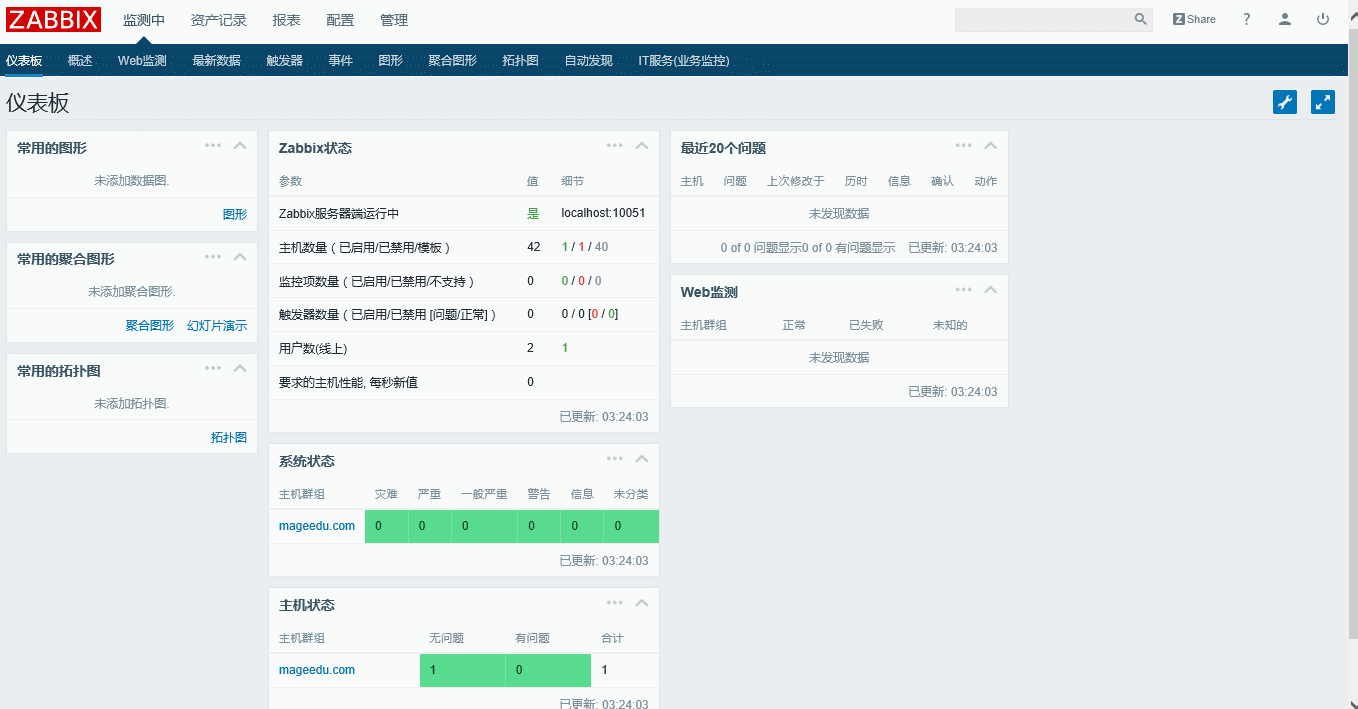Click the green 严重 cell for mageedu.com
Viewport: 1358px width, 709px height.
click(429, 526)
